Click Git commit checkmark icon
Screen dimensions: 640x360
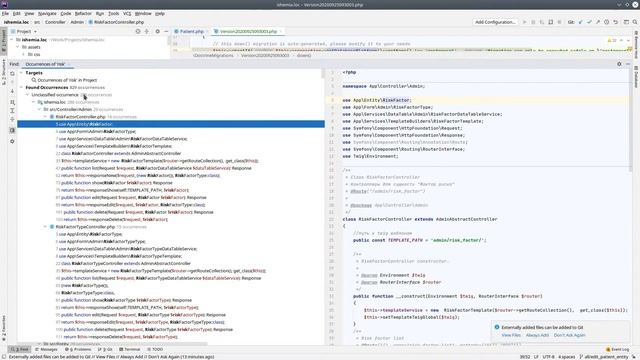coord(589,22)
